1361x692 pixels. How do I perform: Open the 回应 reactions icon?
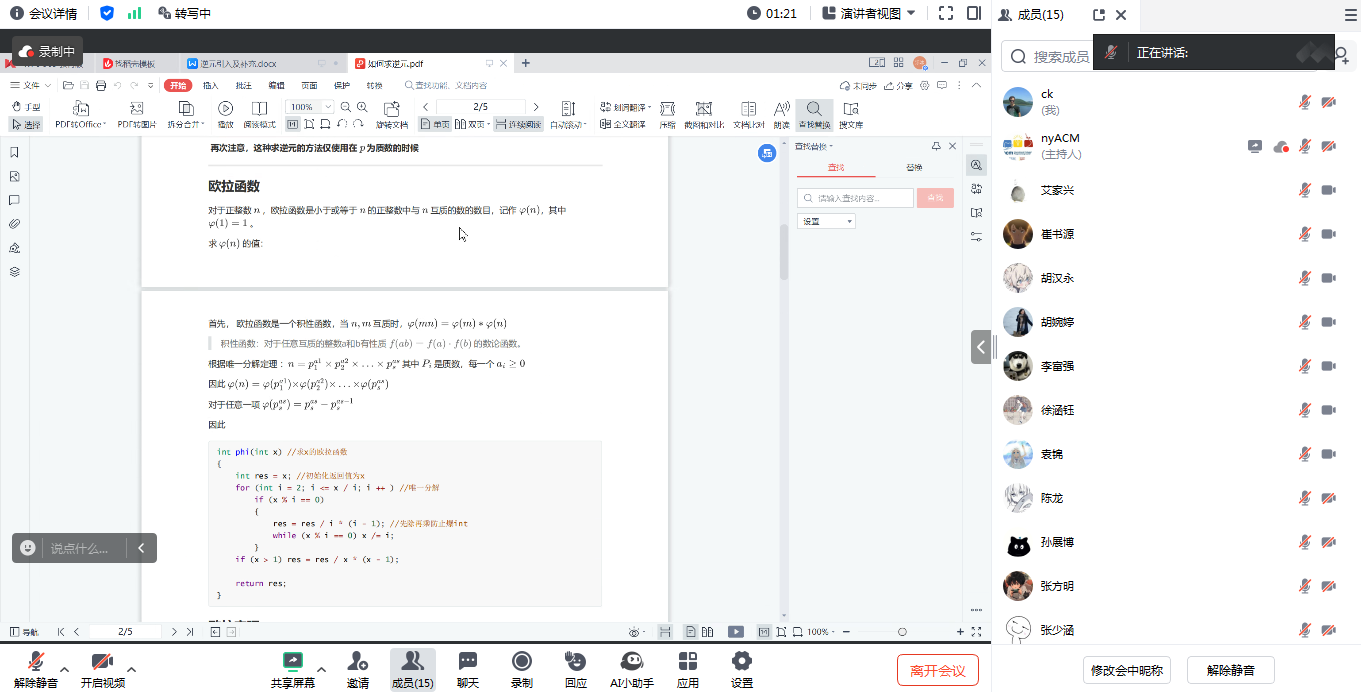pos(575,668)
